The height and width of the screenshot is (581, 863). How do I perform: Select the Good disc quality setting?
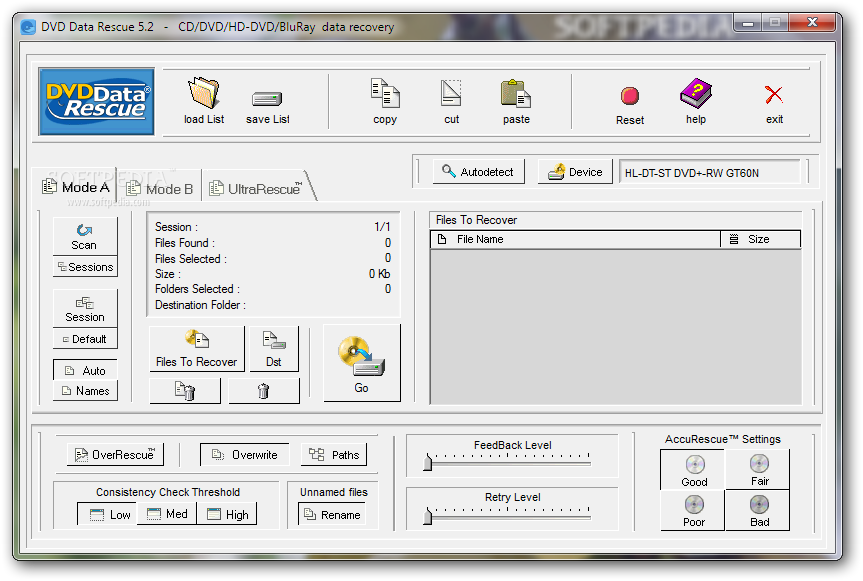point(692,470)
